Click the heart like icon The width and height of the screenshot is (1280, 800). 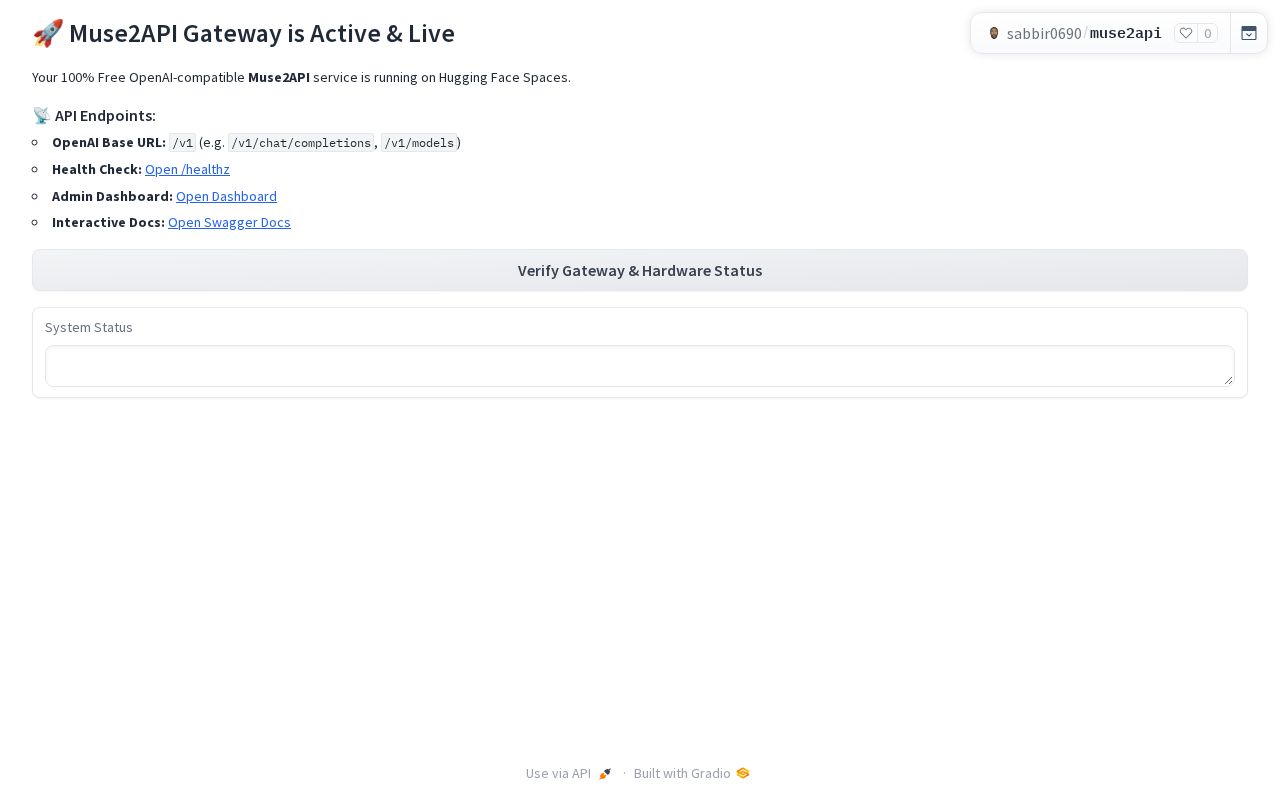tap(1186, 33)
